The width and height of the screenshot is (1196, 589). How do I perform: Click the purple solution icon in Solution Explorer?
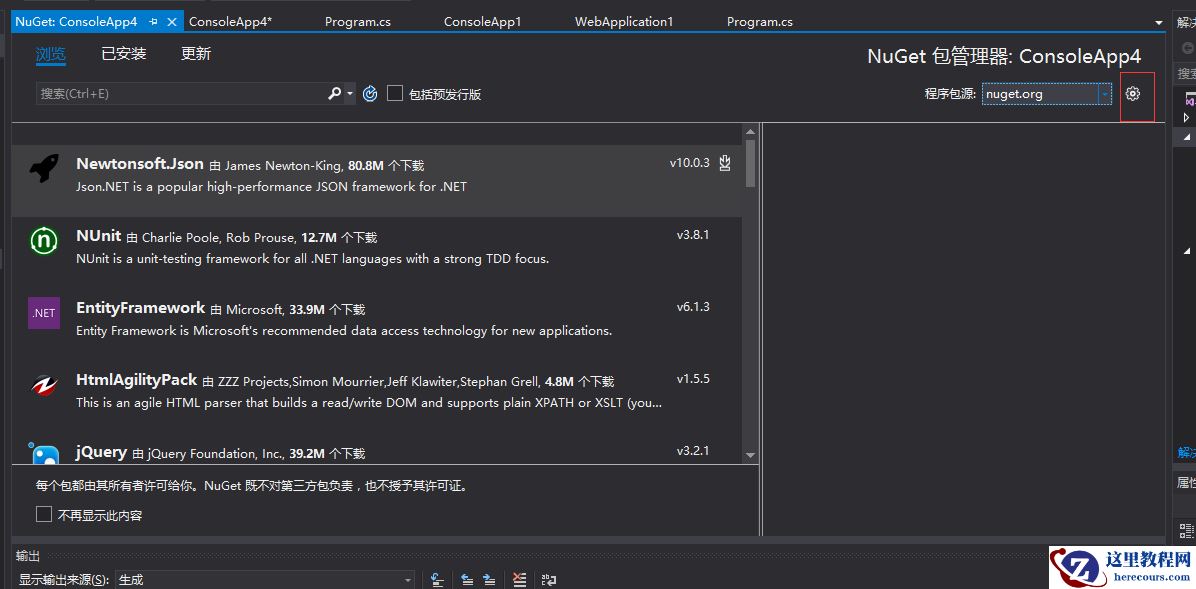coord(1189,100)
